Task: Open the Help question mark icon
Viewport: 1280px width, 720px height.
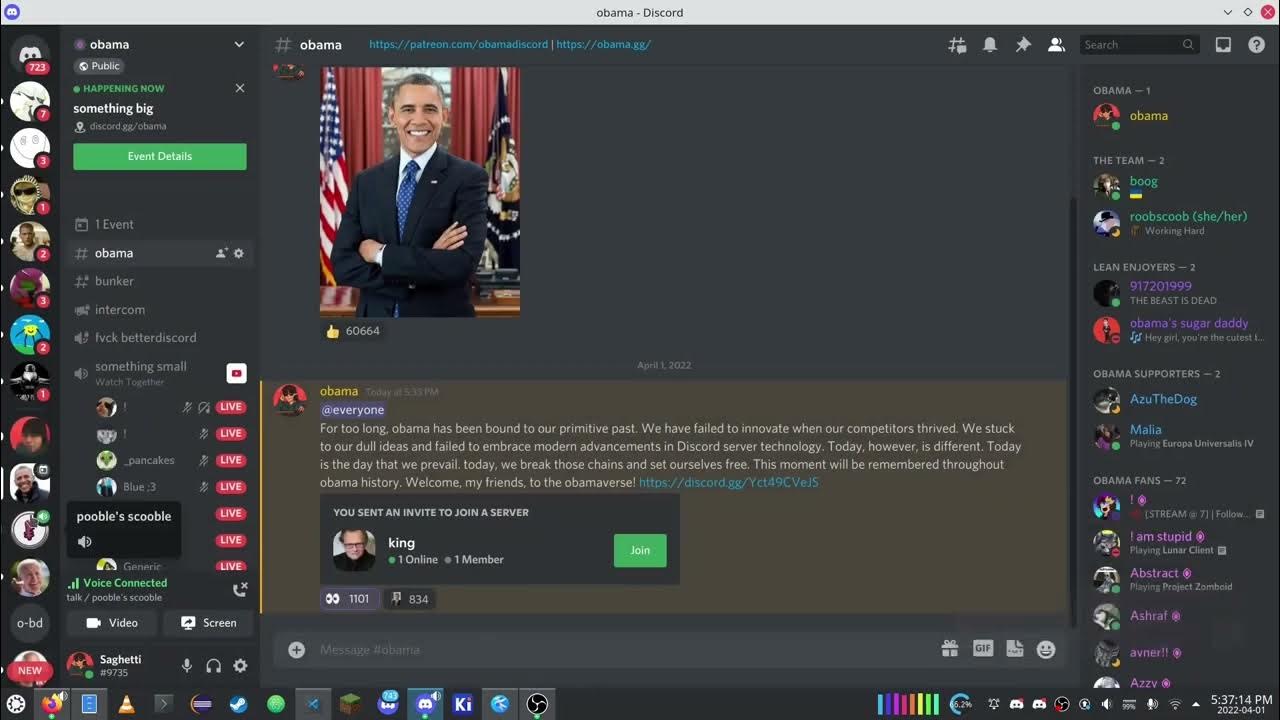Action: pos(1257,45)
